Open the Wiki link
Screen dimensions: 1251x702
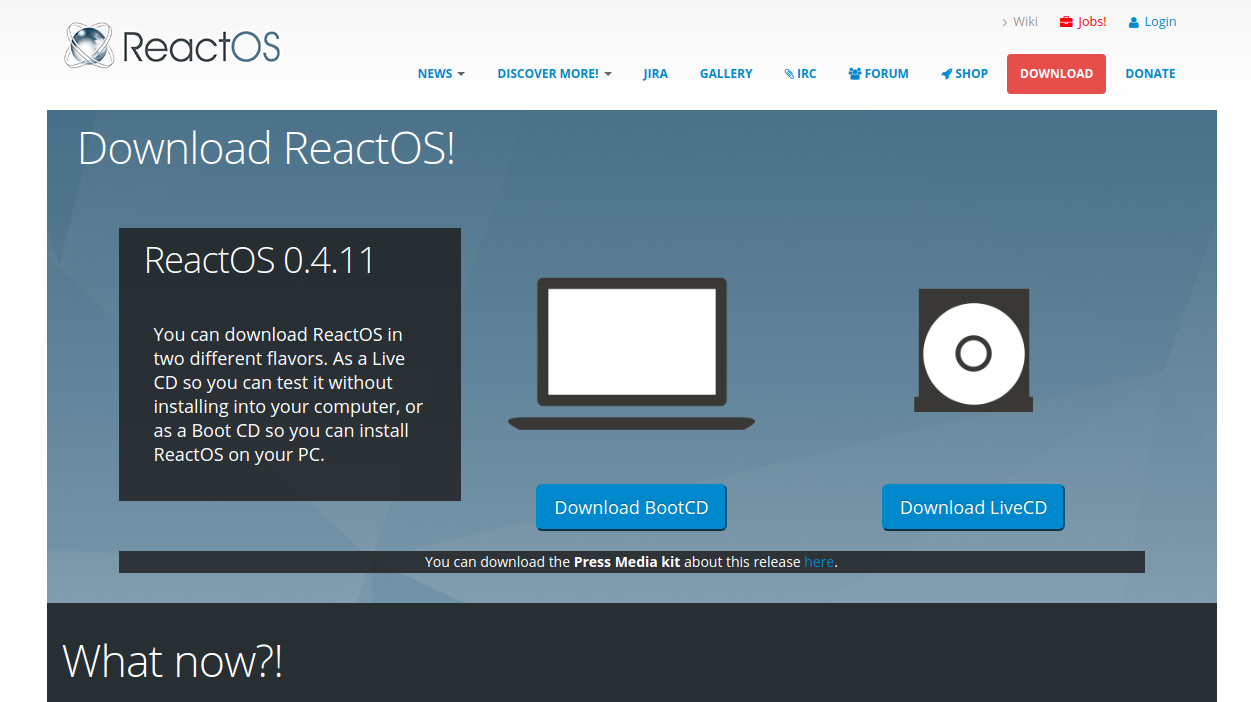[1025, 22]
